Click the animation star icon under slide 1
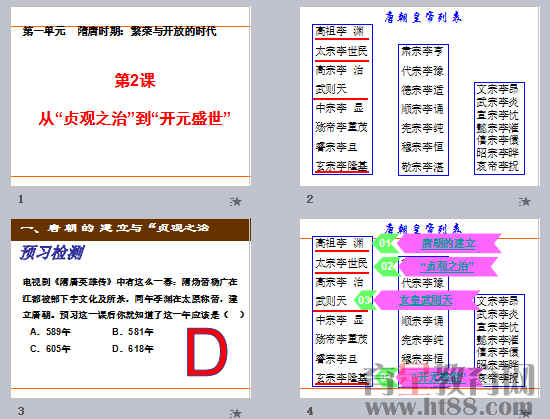Image resolution: width=550 pixels, height=419 pixels. pos(236,201)
